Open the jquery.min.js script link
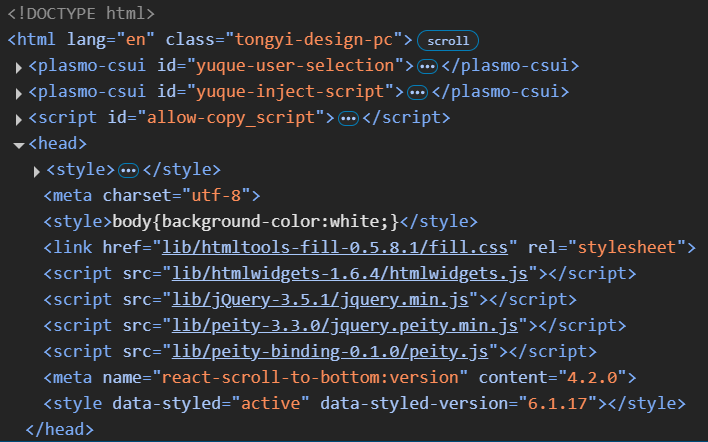Viewport: 708px width, 442px height. [x=320, y=300]
